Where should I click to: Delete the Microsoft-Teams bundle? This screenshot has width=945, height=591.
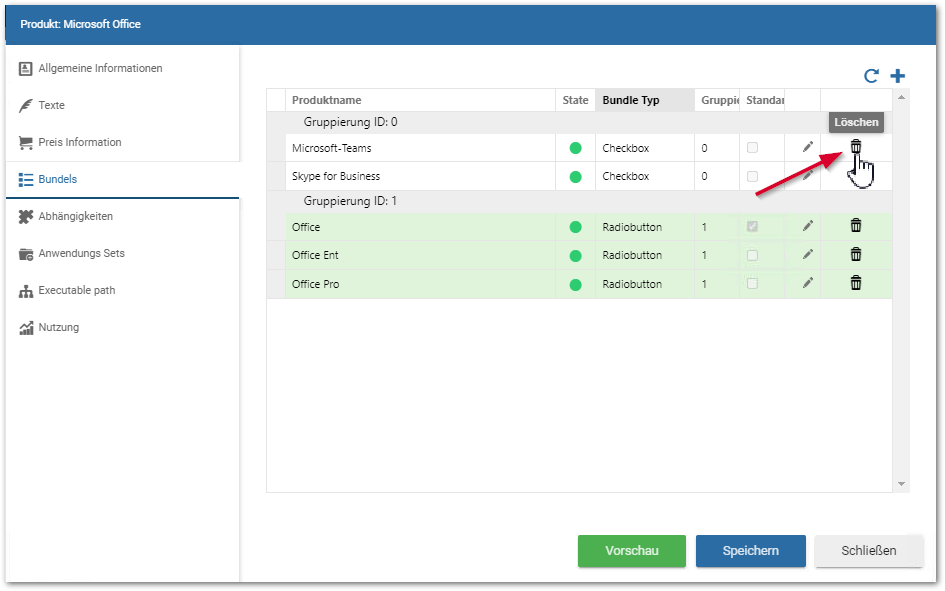click(x=856, y=146)
